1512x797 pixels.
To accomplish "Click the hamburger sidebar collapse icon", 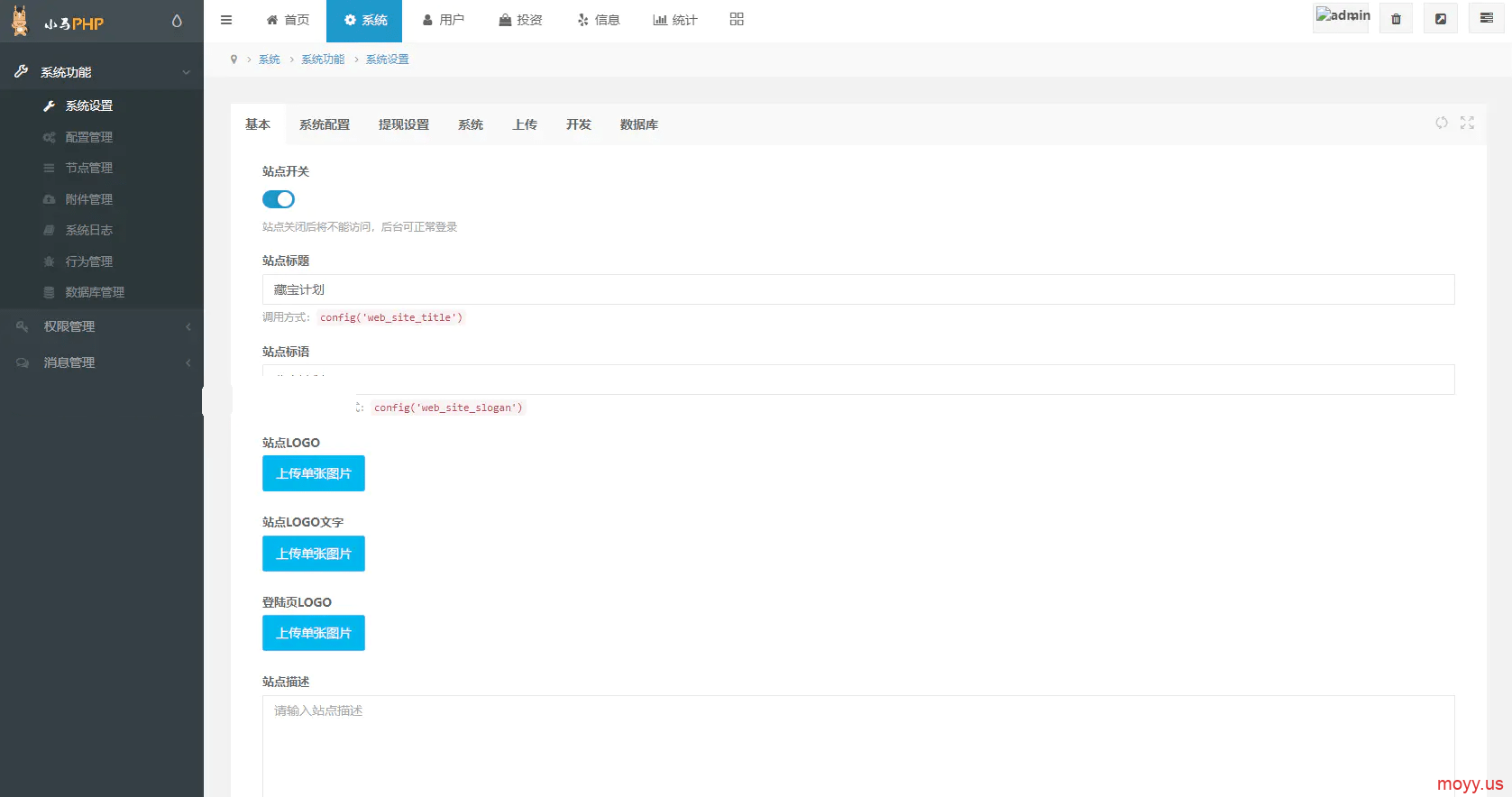I will [x=226, y=20].
